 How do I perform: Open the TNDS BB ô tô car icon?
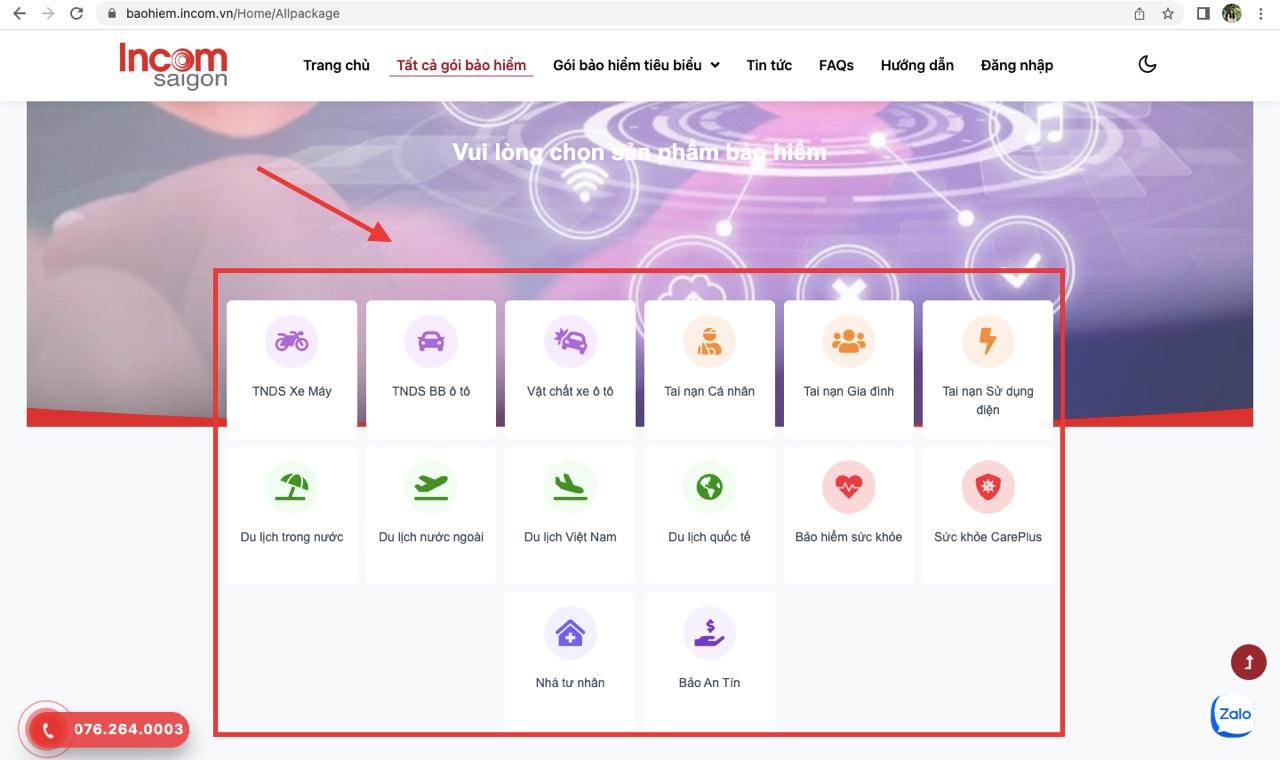pos(431,341)
